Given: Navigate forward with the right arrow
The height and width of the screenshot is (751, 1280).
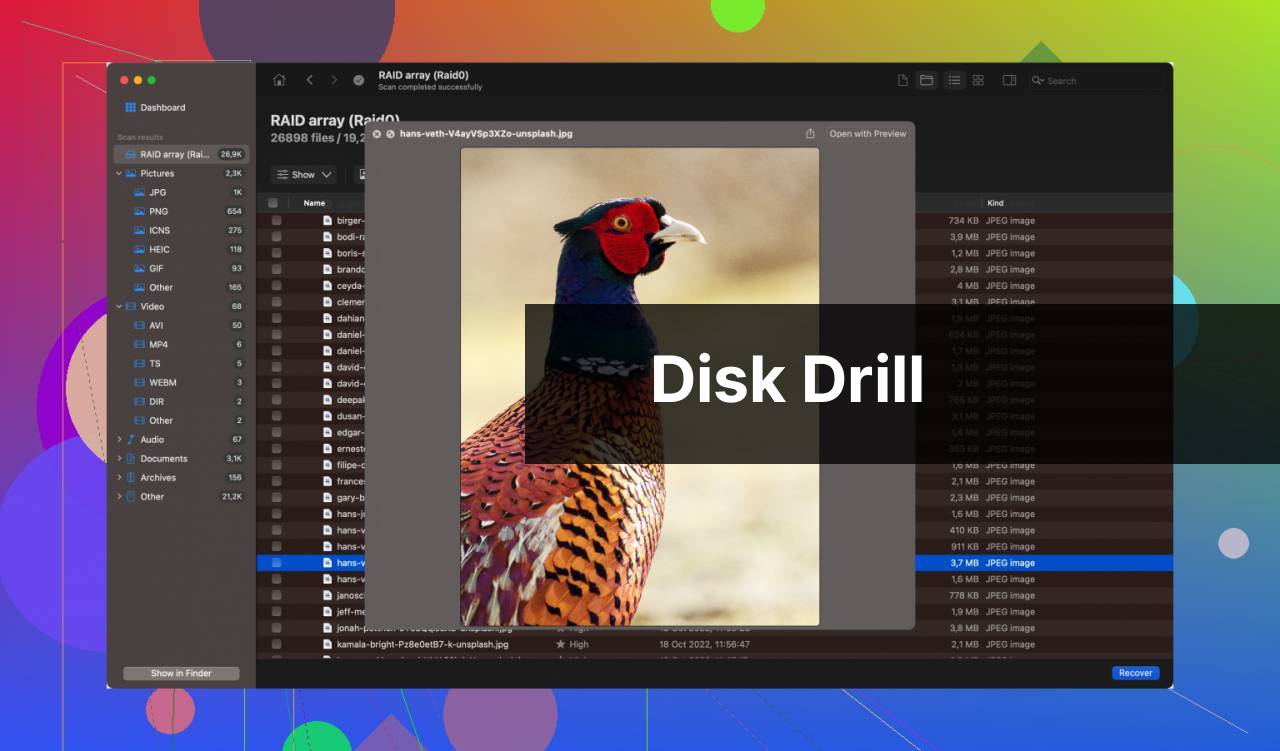Looking at the screenshot, I should click(334, 80).
